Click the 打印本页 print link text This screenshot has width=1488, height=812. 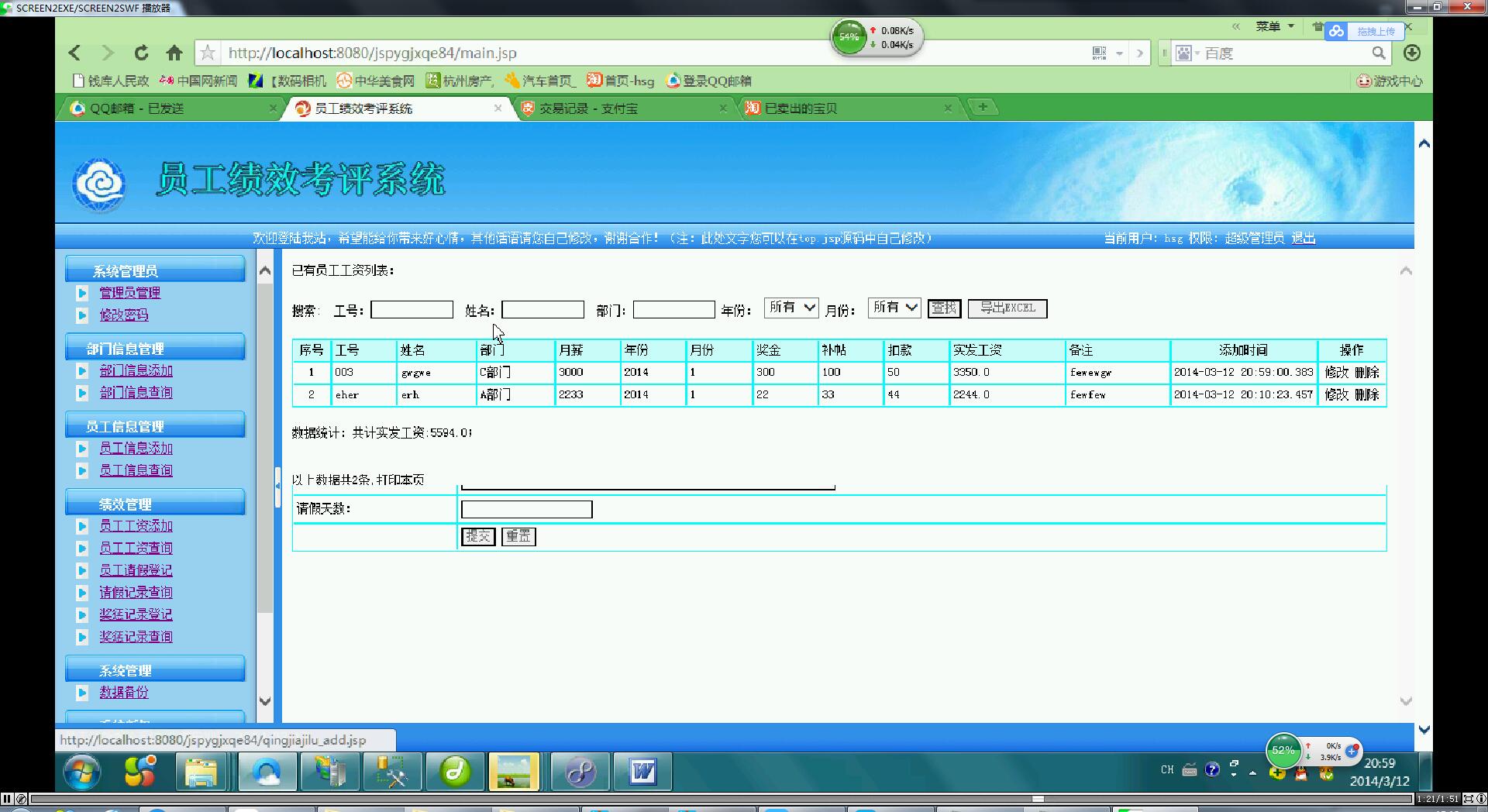pyautogui.click(x=400, y=480)
